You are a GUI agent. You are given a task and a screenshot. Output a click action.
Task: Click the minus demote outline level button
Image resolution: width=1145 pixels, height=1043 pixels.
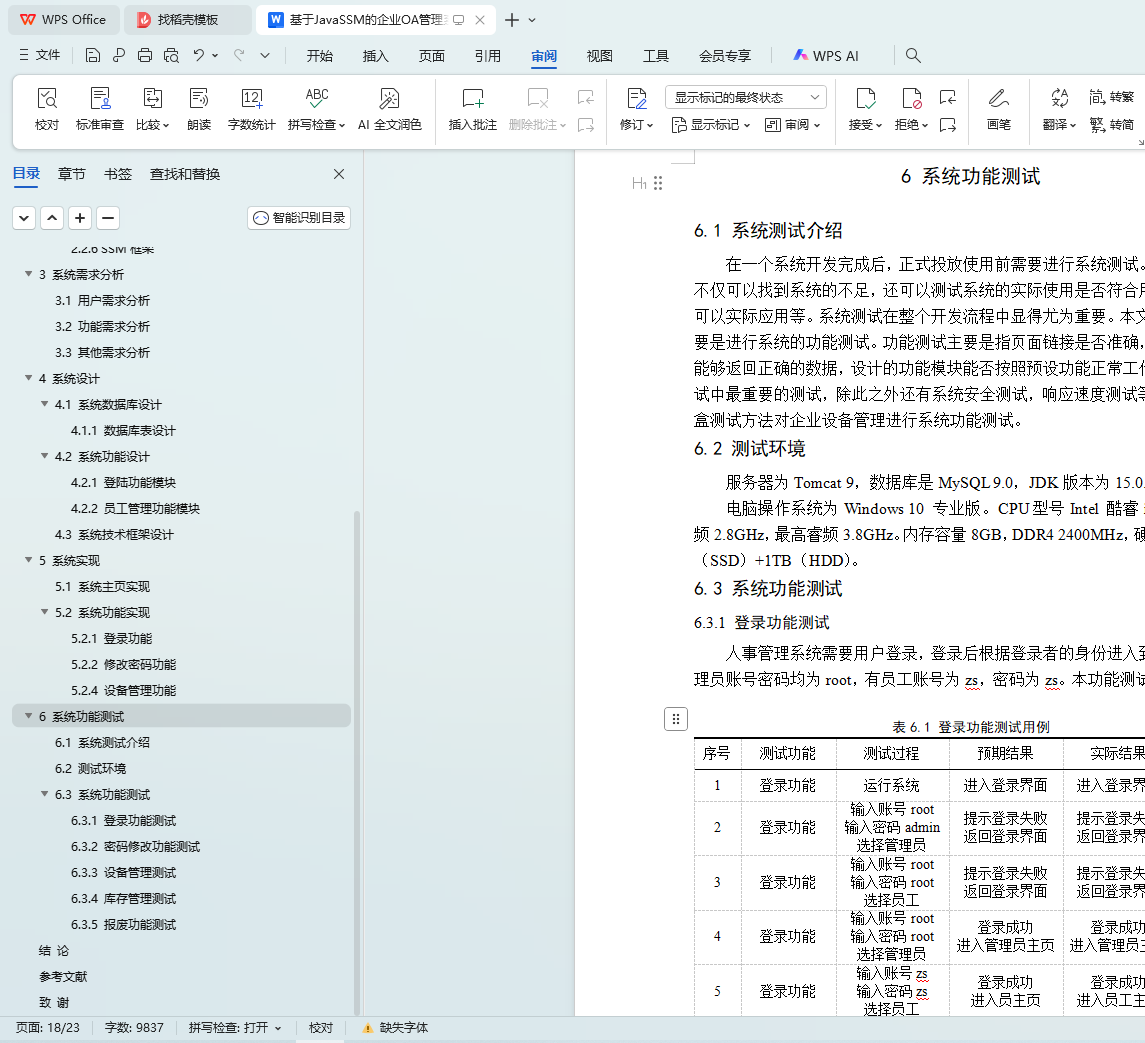tap(108, 218)
